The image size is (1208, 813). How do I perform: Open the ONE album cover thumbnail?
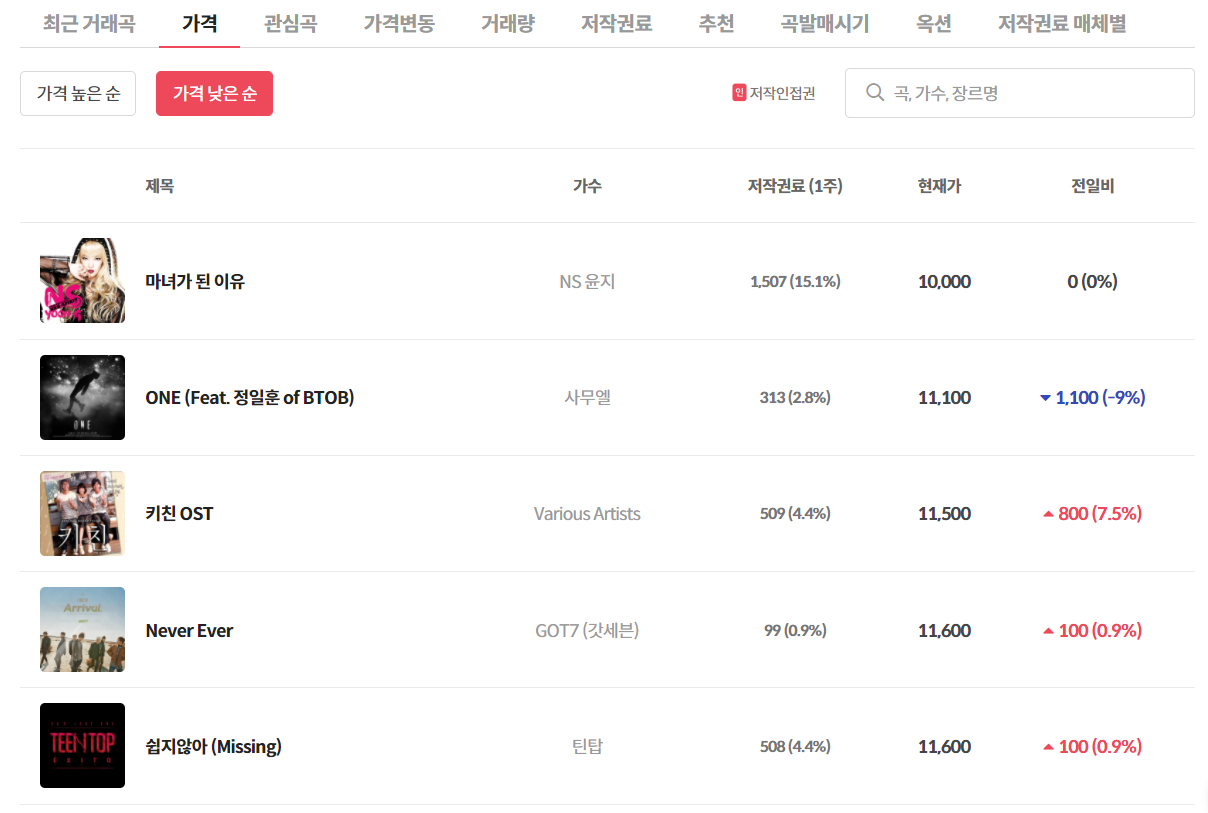82,397
